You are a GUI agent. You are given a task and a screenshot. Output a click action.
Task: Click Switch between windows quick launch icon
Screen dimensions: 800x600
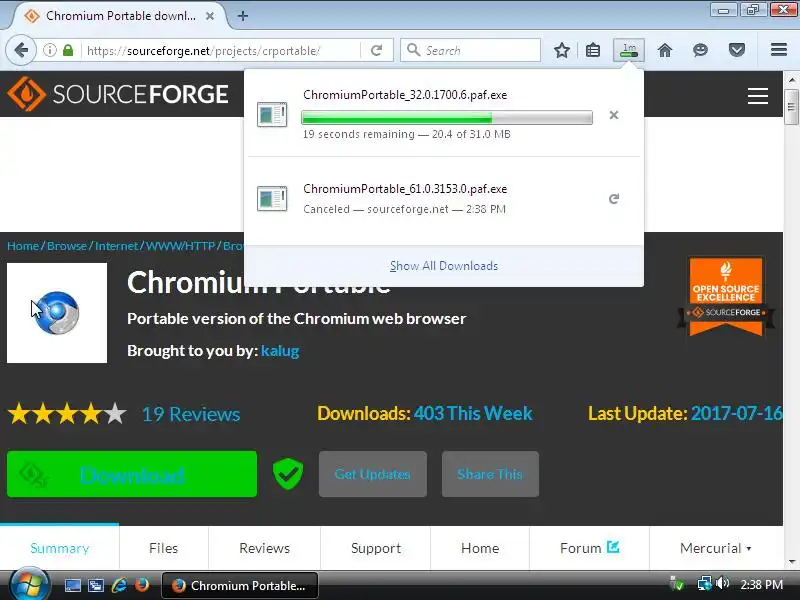[x=96, y=585]
